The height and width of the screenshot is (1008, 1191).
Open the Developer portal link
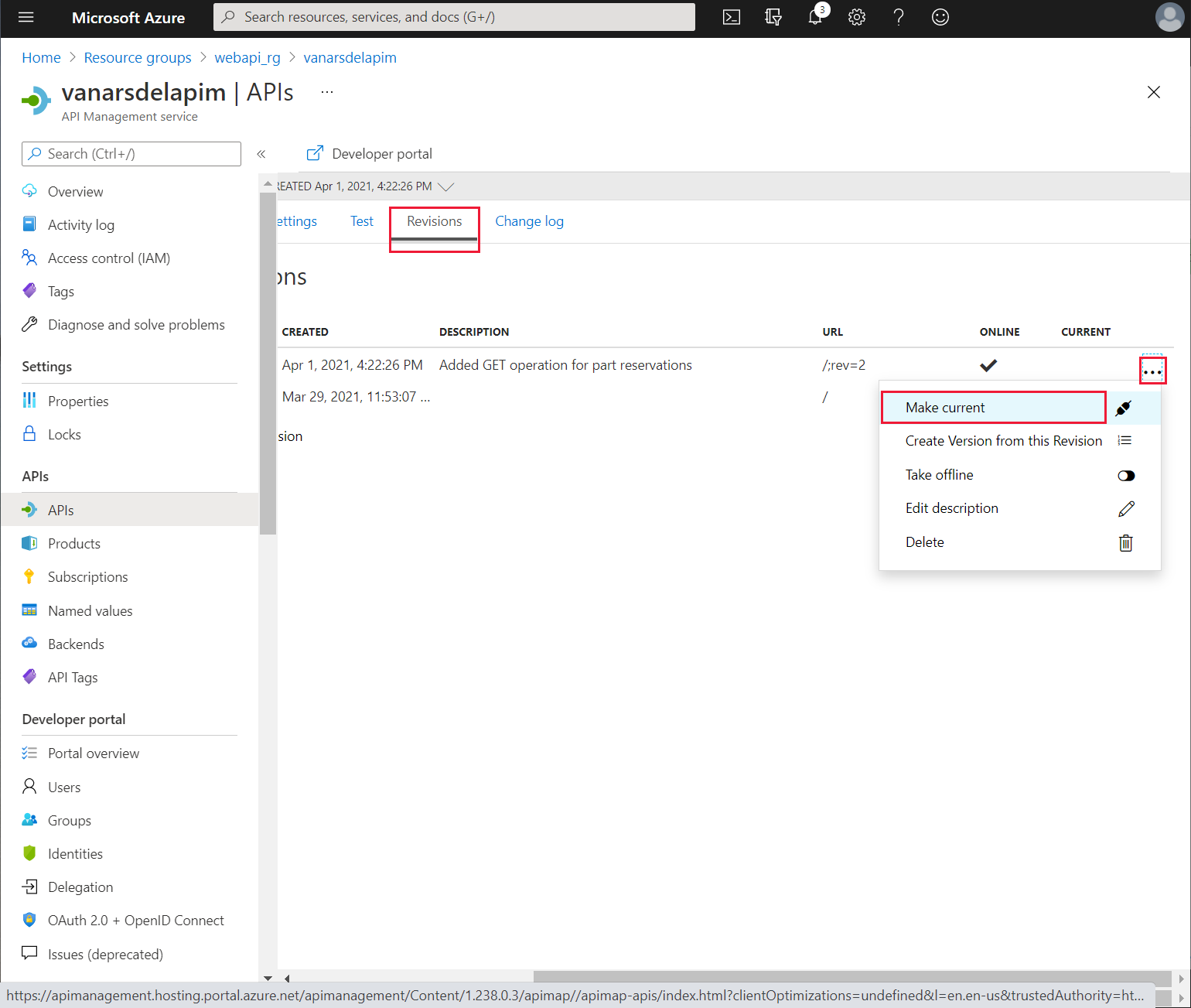370,153
